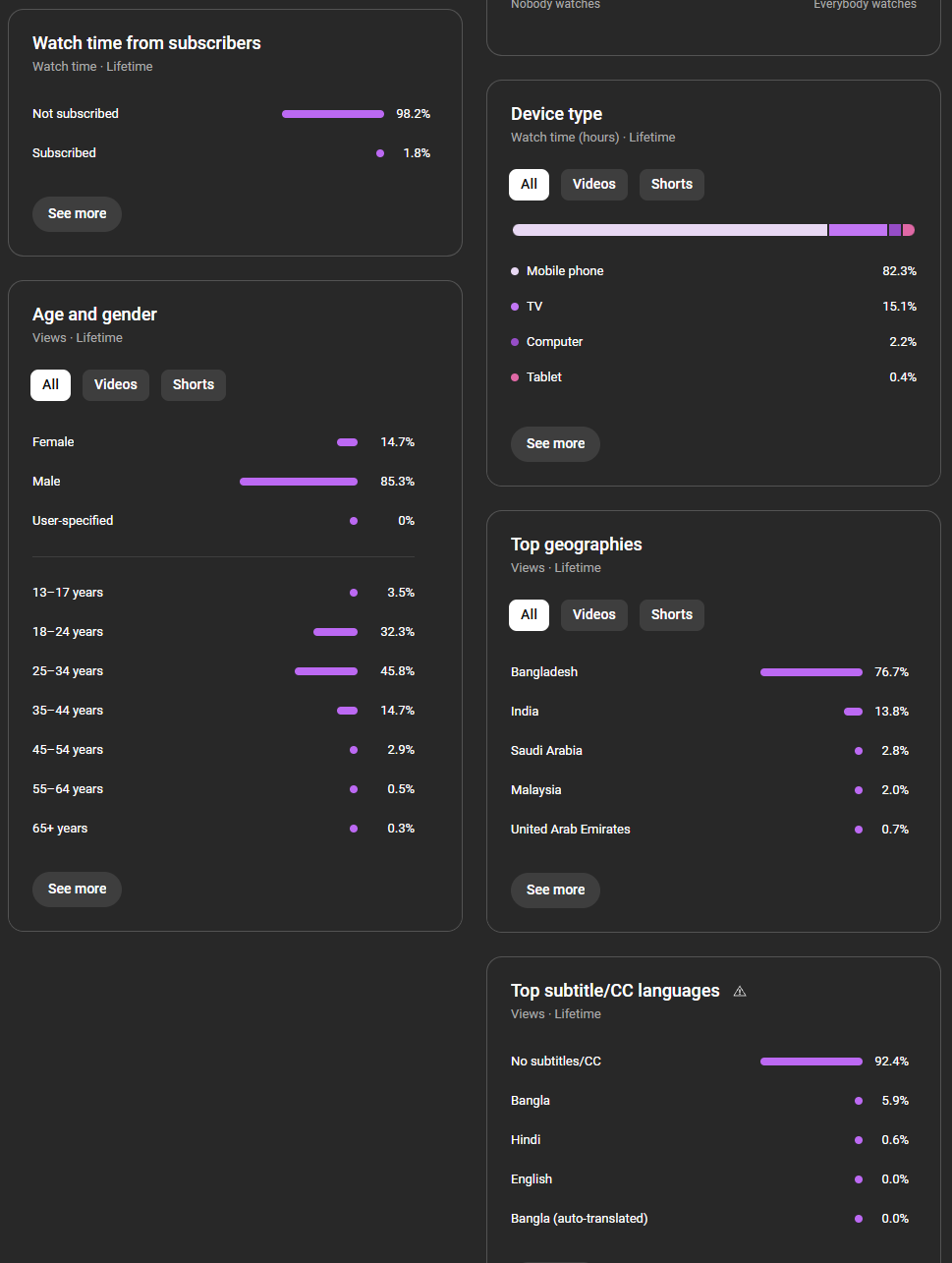952x1263 pixels.
Task: Open the Shorts tab under Device type
Action: [672, 185]
